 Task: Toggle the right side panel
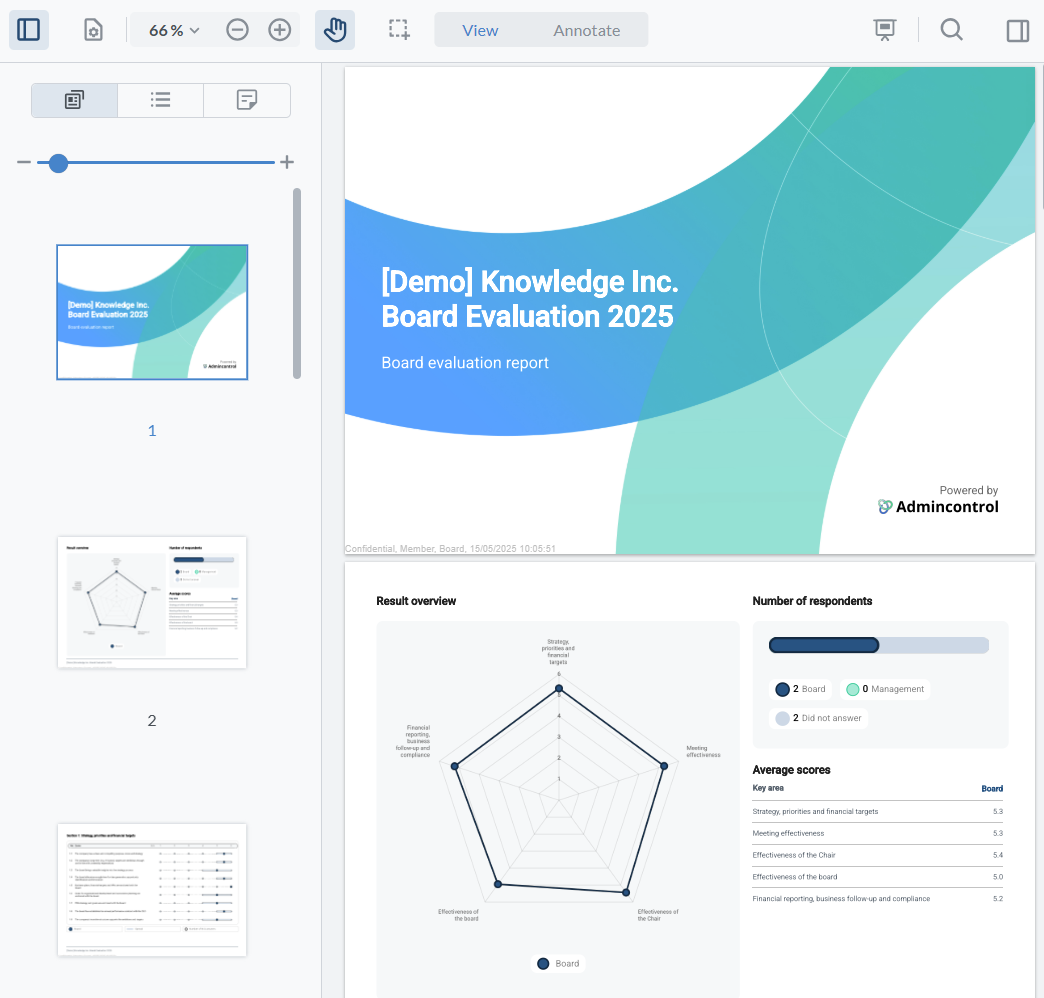coord(1017,30)
